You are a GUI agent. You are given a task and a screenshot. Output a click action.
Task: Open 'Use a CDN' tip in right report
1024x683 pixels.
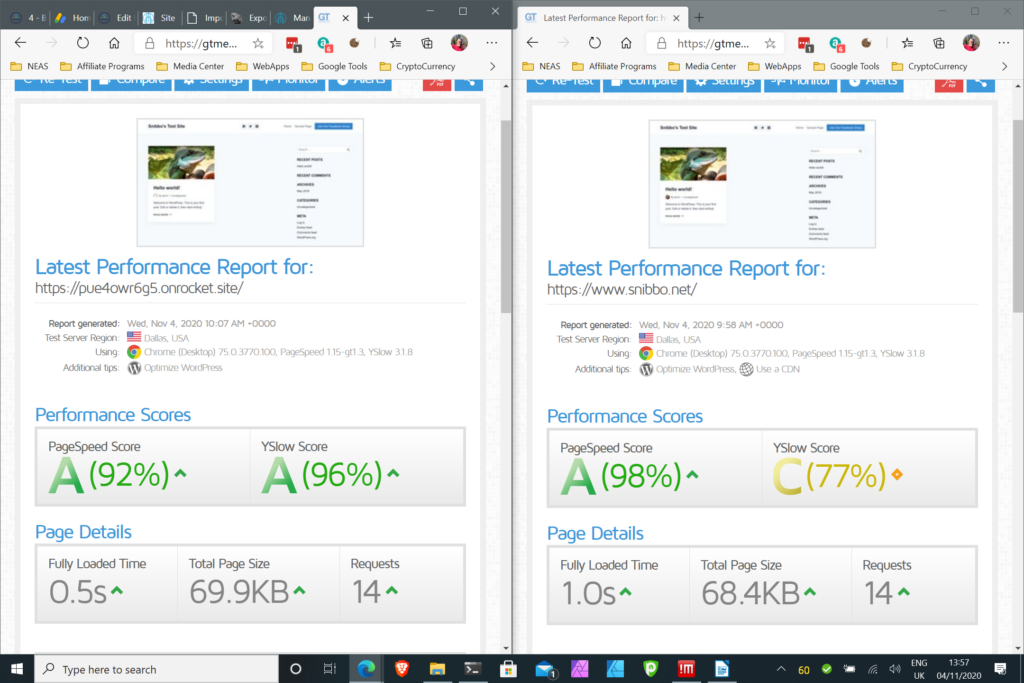click(777, 369)
